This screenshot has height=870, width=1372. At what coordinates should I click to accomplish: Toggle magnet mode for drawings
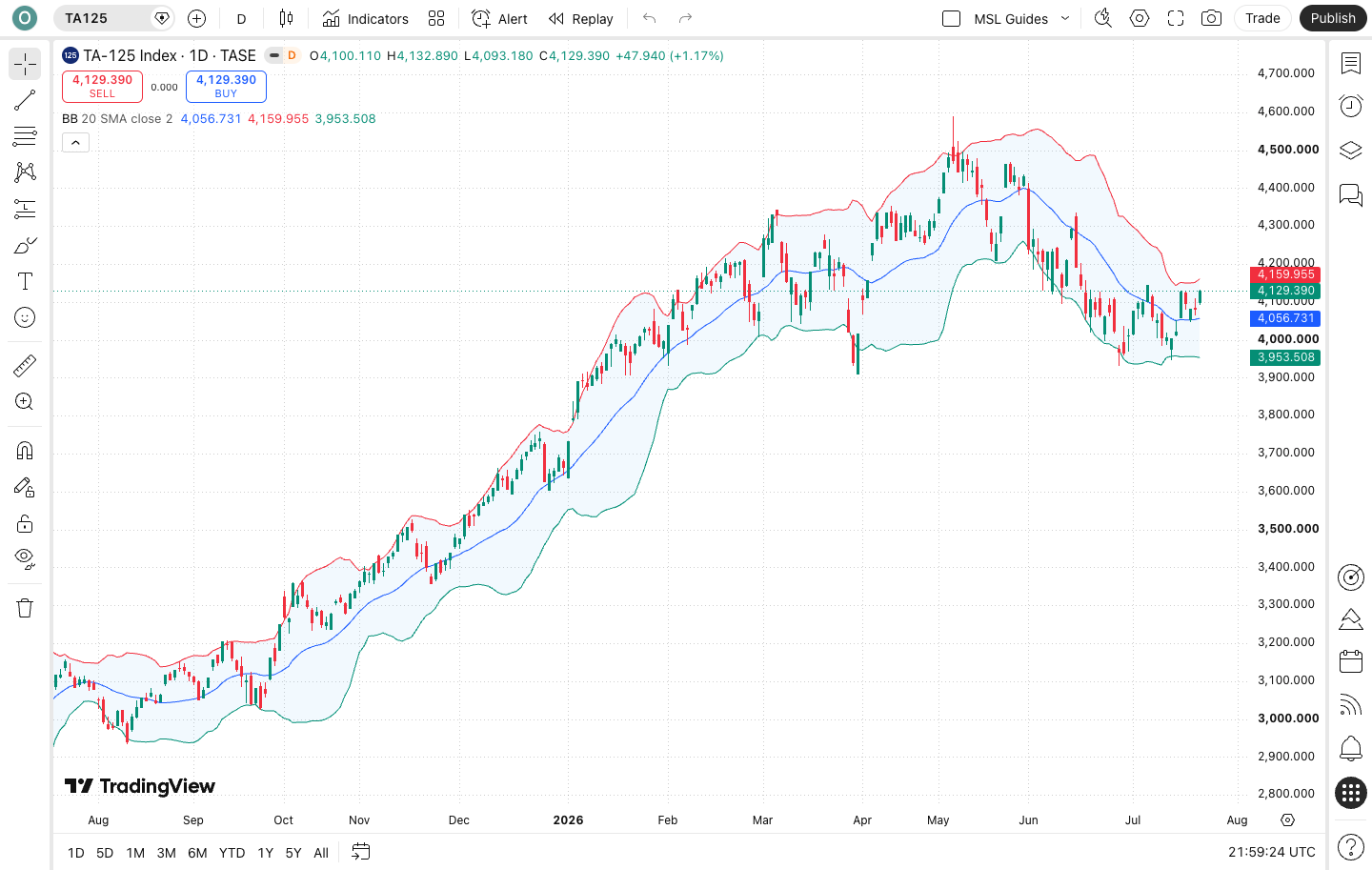(x=25, y=451)
